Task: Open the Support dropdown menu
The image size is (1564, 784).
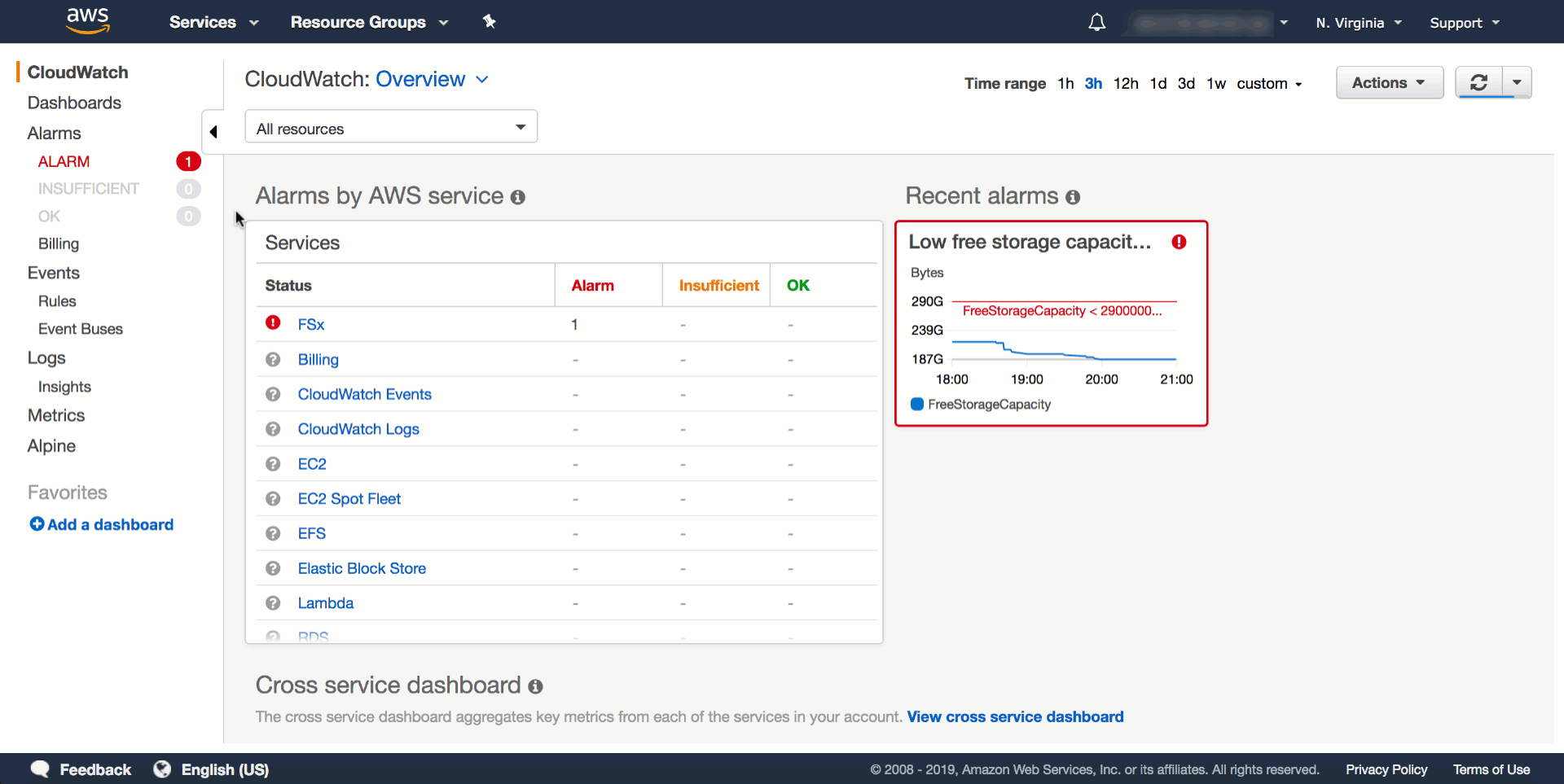Action: click(x=1465, y=23)
